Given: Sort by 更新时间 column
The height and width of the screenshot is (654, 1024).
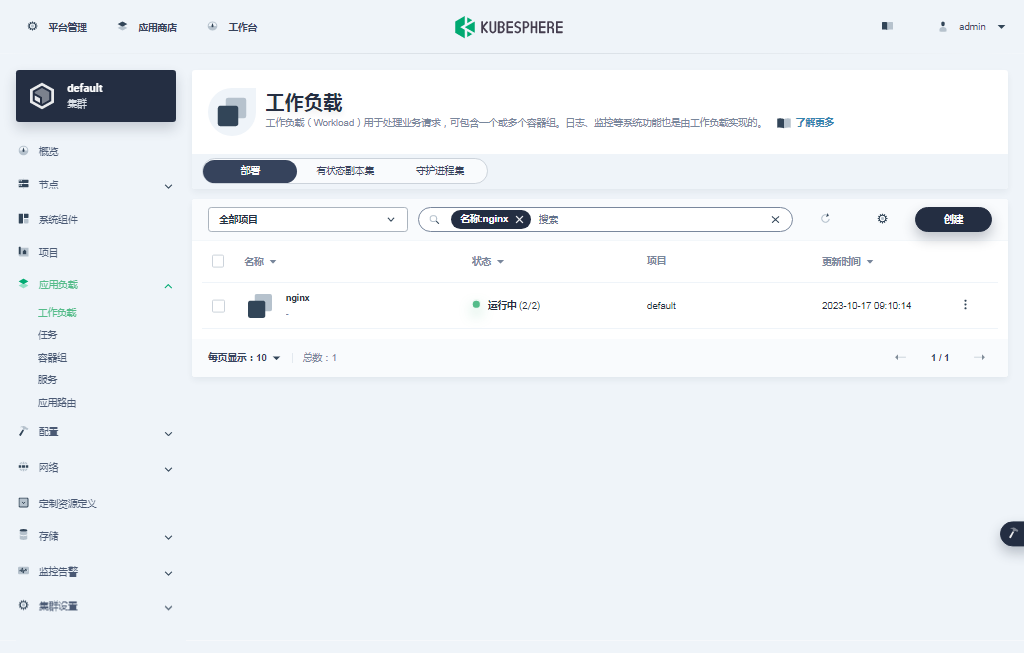Looking at the screenshot, I should click(847, 261).
